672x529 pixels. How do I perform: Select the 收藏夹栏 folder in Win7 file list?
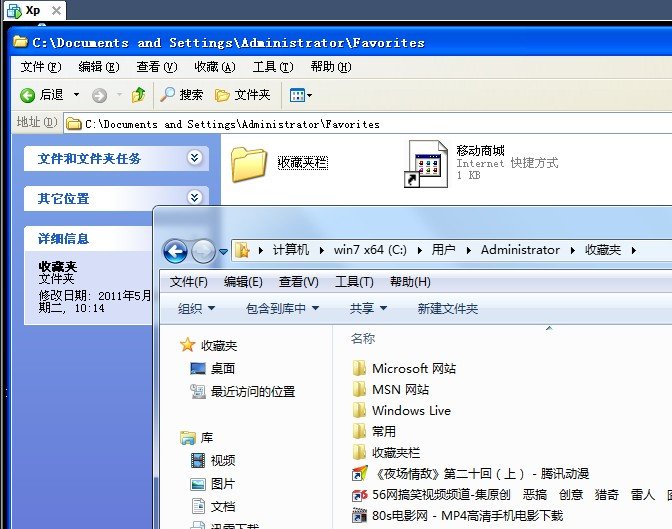point(386,452)
